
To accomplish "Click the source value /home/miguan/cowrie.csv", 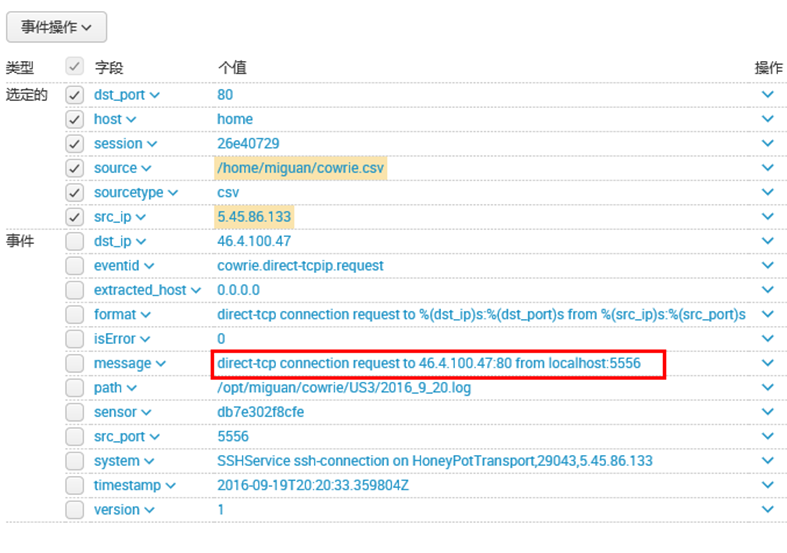I will click(300, 168).
